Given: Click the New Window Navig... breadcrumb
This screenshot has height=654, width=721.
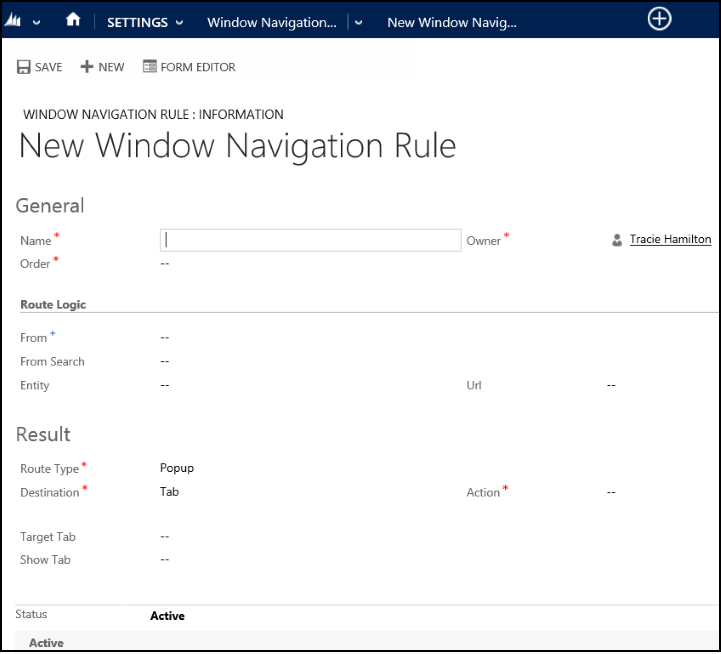Looking at the screenshot, I should tap(452, 23).
